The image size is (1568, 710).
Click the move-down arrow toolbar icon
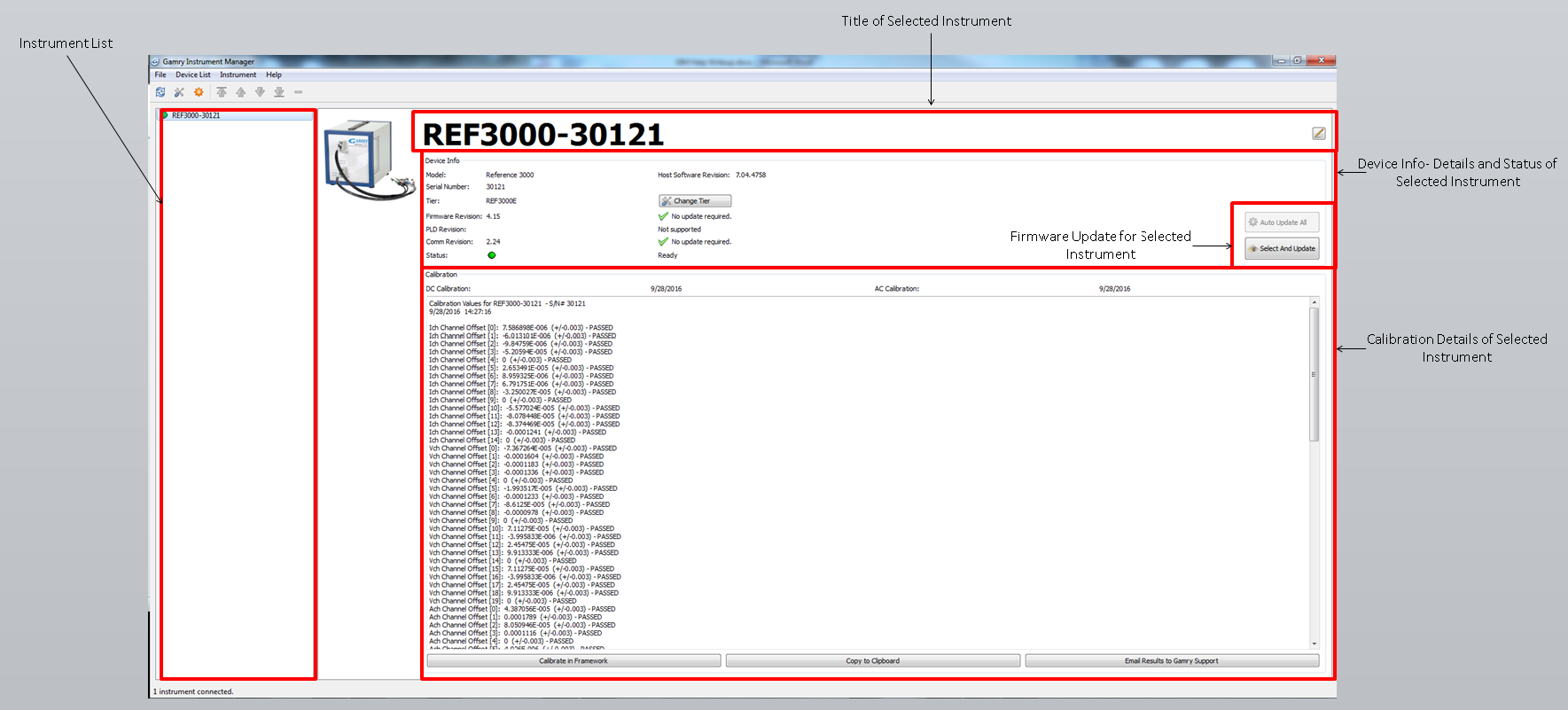[x=260, y=92]
